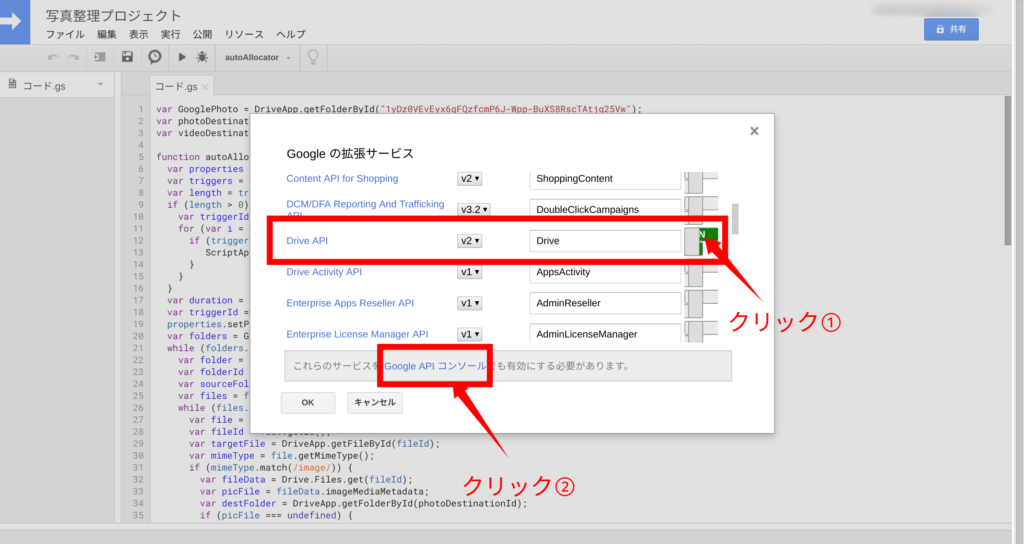Toggle the Enterprise License Manager API switch
Image resolution: width=1024 pixels, height=544 pixels.
pyautogui.click(x=701, y=332)
